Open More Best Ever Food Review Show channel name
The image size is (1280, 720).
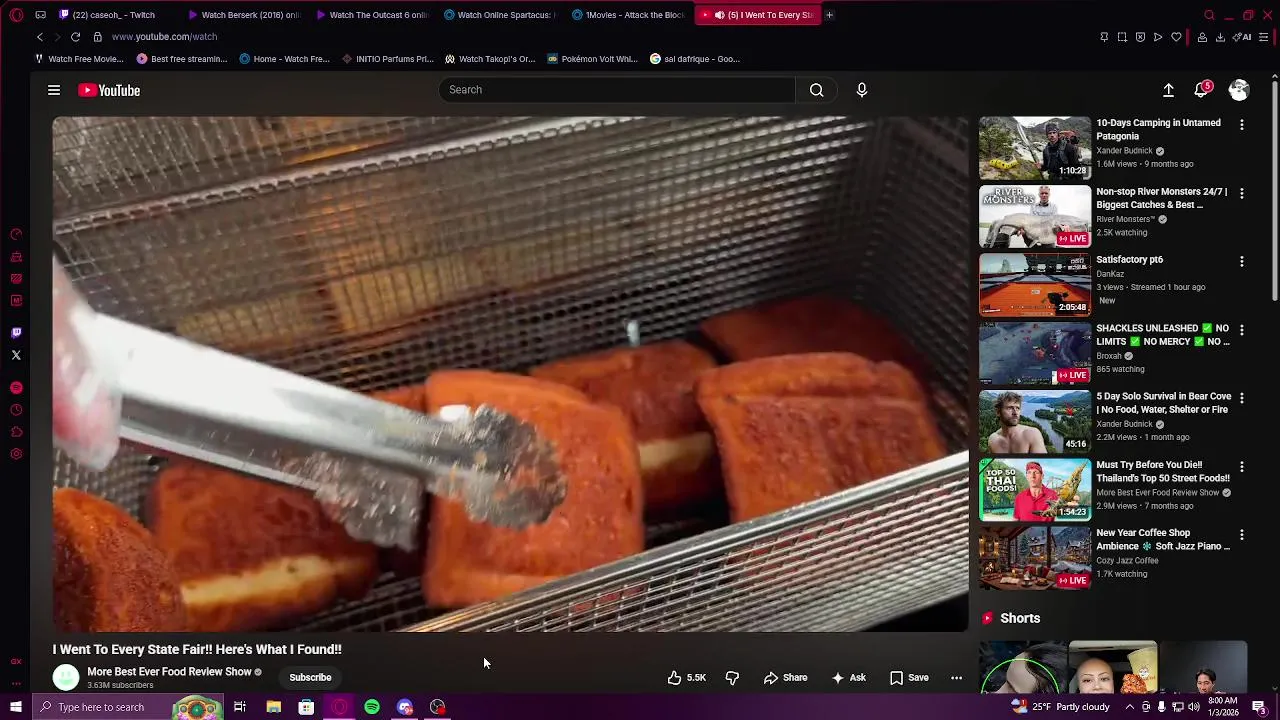[x=169, y=672]
